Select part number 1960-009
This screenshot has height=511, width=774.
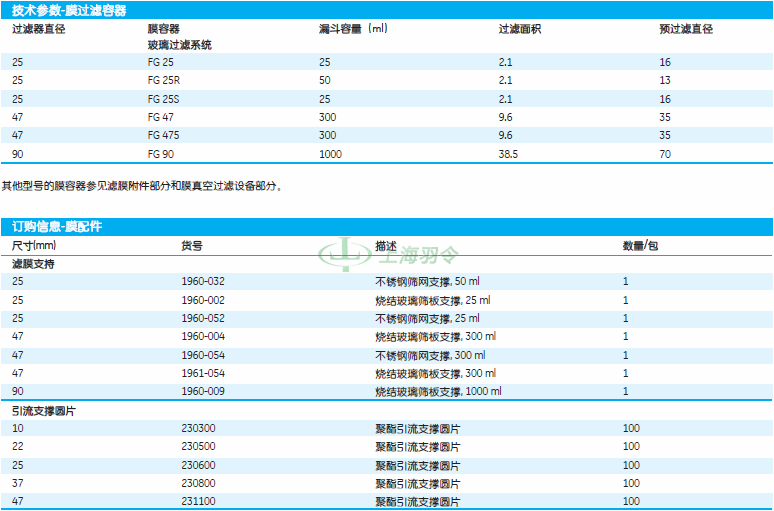click(x=203, y=391)
